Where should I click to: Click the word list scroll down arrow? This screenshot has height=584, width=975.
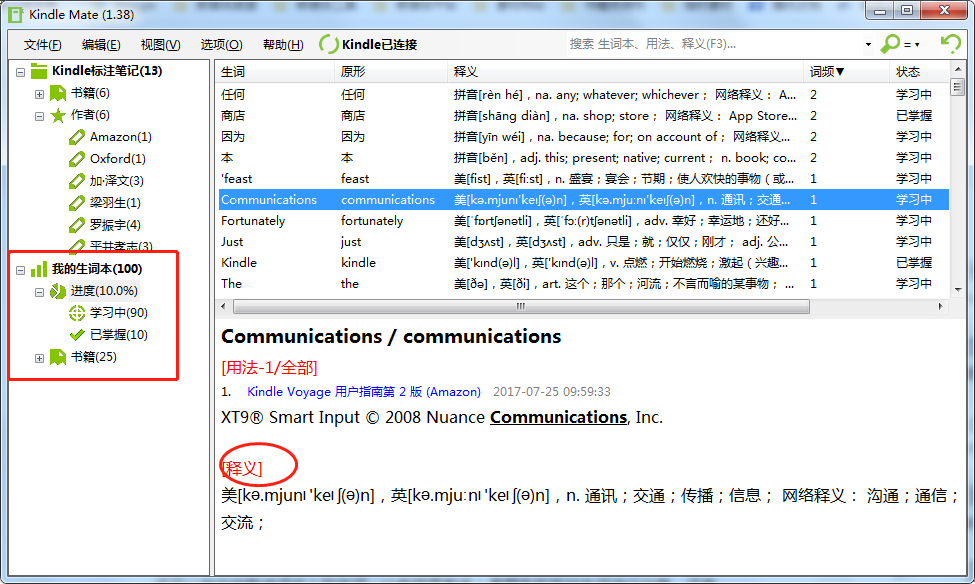click(x=958, y=290)
